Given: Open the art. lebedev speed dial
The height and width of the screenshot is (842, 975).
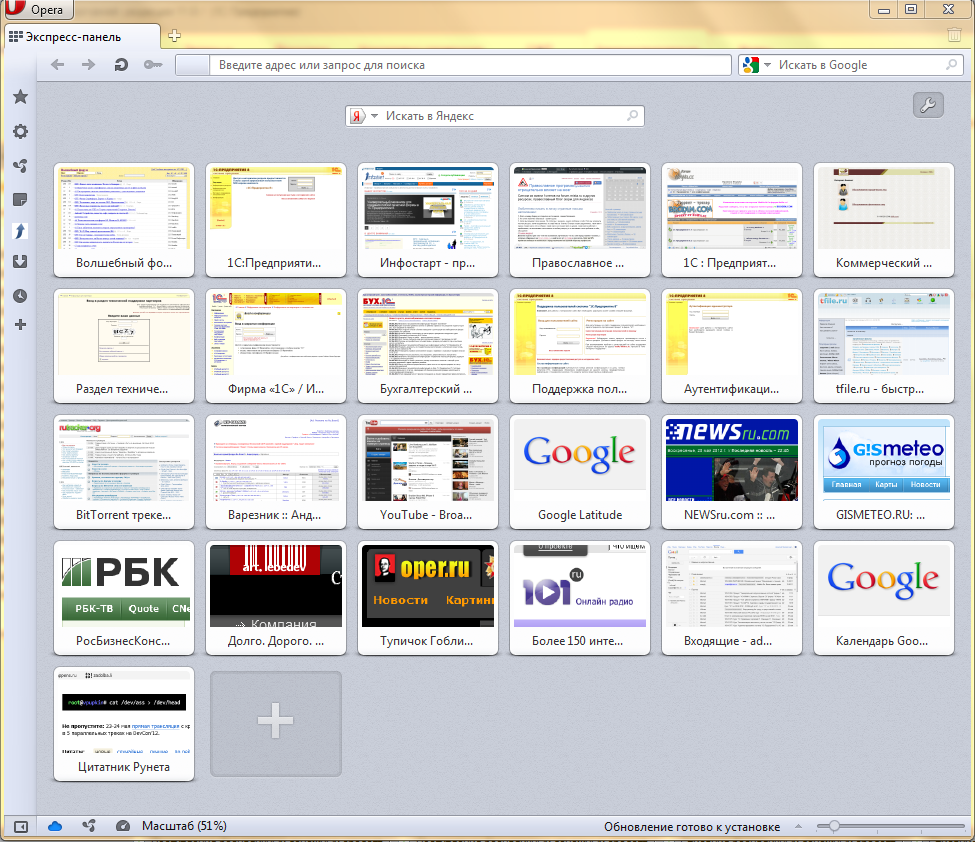Looking at the screenshot, I should [x=275, y=598].
